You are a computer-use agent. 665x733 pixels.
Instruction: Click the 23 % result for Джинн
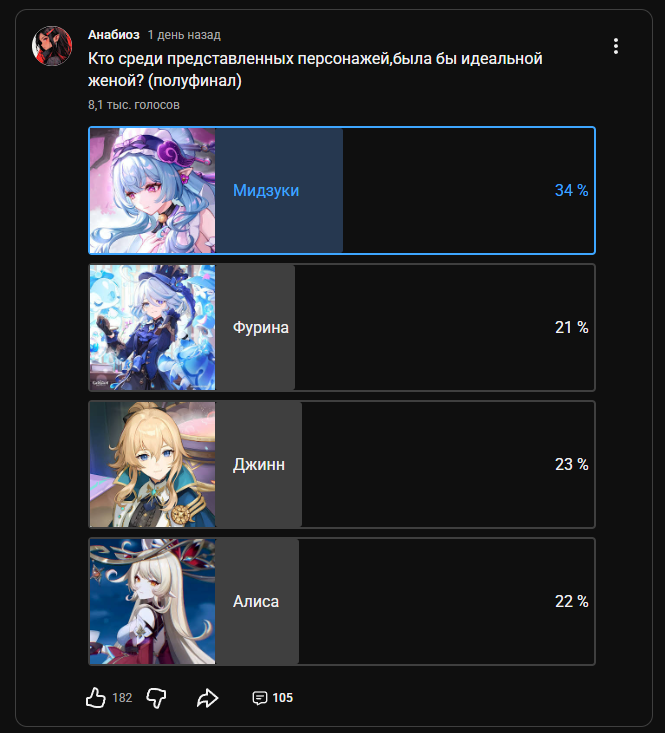click(x=571, y=464)
